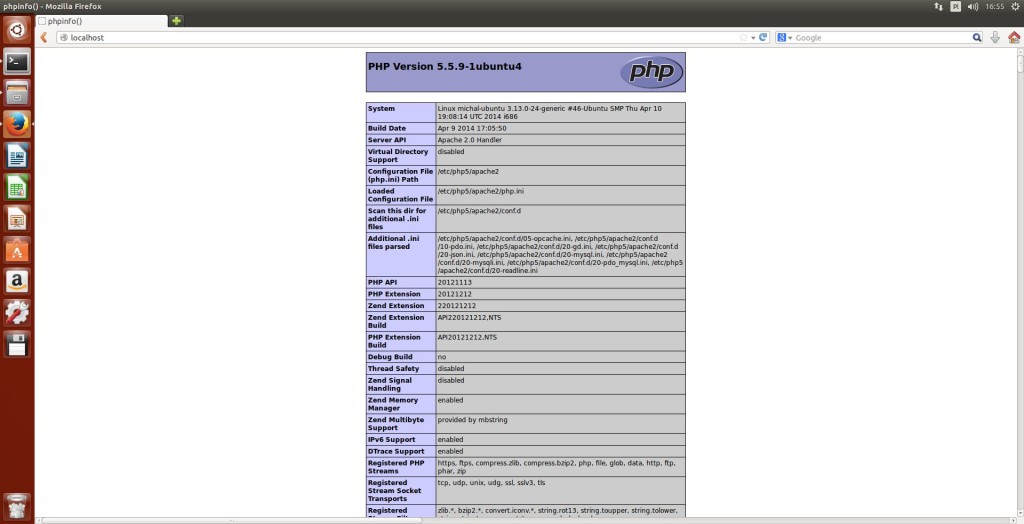Click the "DTrace Support" row label
The image size is (1024, 524).
click(396, 451)
